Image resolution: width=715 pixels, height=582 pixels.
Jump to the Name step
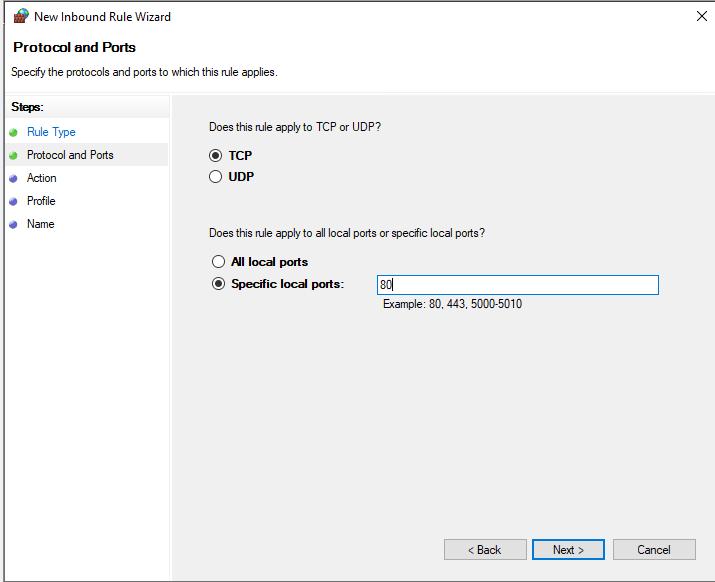pyautogui.click(x=41, y=224)
